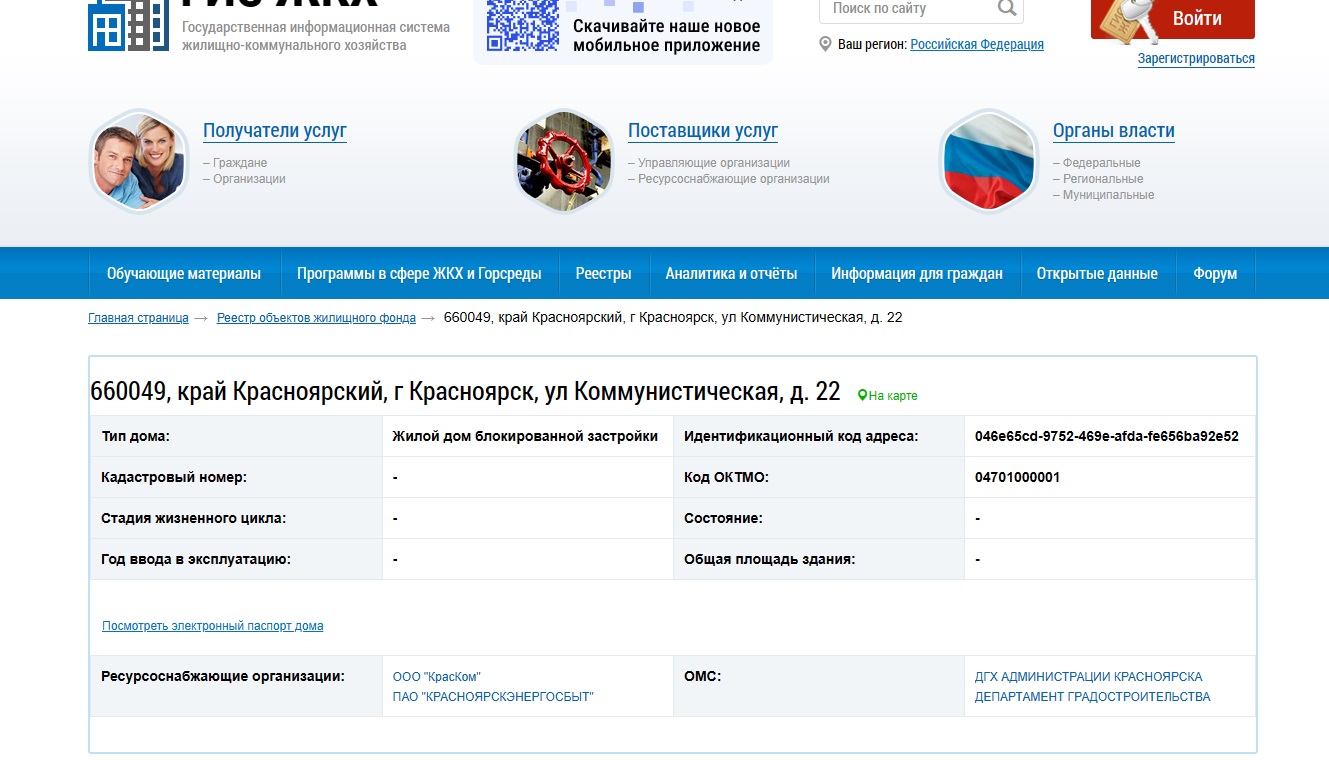Open ДЕПАРТАМЕНТ ГРАДОСТРОИТЕЛЬСТВА link
Viewport: 1329px width, 777px height.
(x=1093, y=697)
